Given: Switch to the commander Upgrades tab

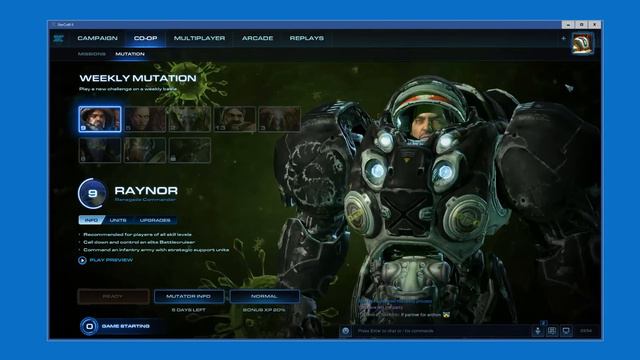Looking at the screenshot, I should 155,220.
